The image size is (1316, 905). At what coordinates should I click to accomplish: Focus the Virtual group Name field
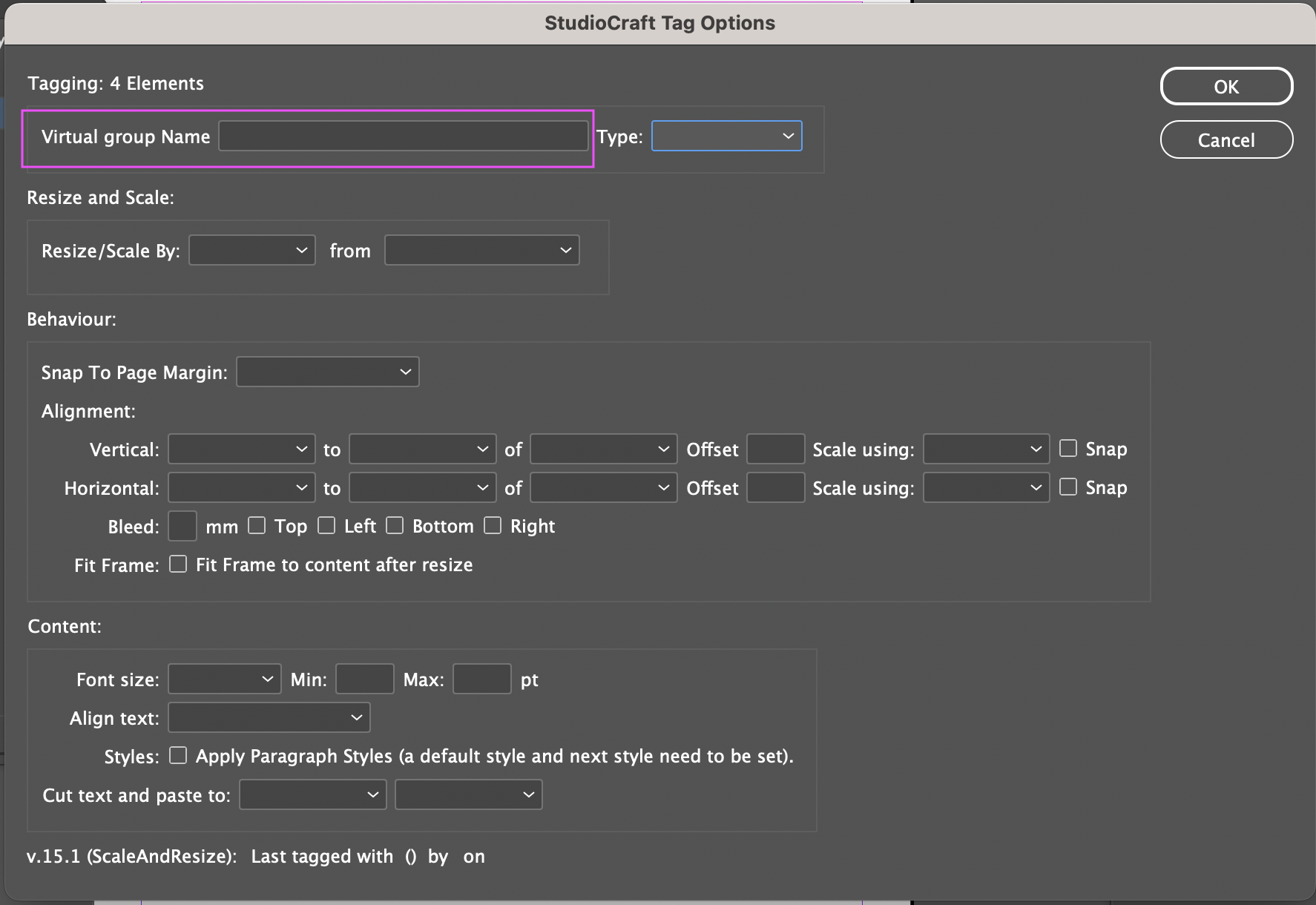click(x=404, y=136)
